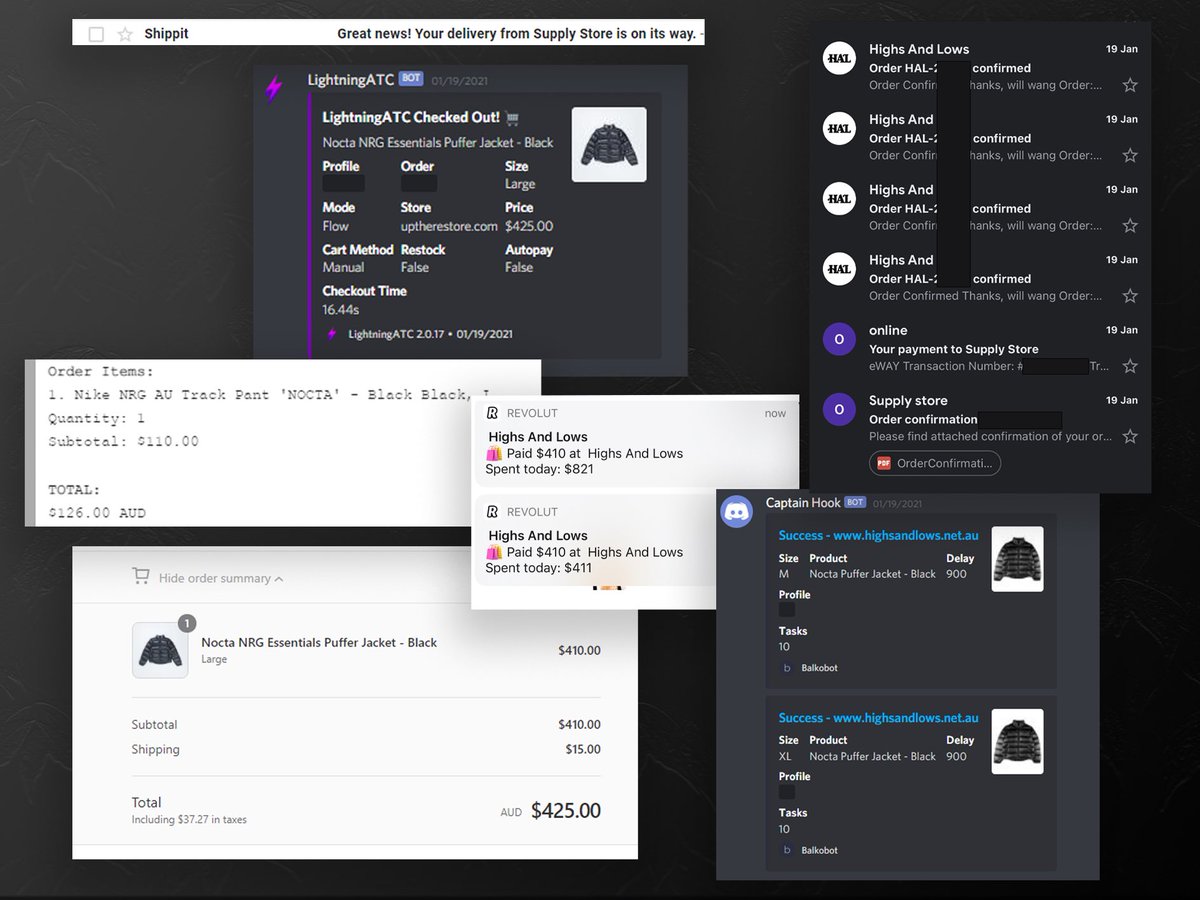
Task: Star the third Highs And Lows order email
Action: click(x=1130, y=226)
